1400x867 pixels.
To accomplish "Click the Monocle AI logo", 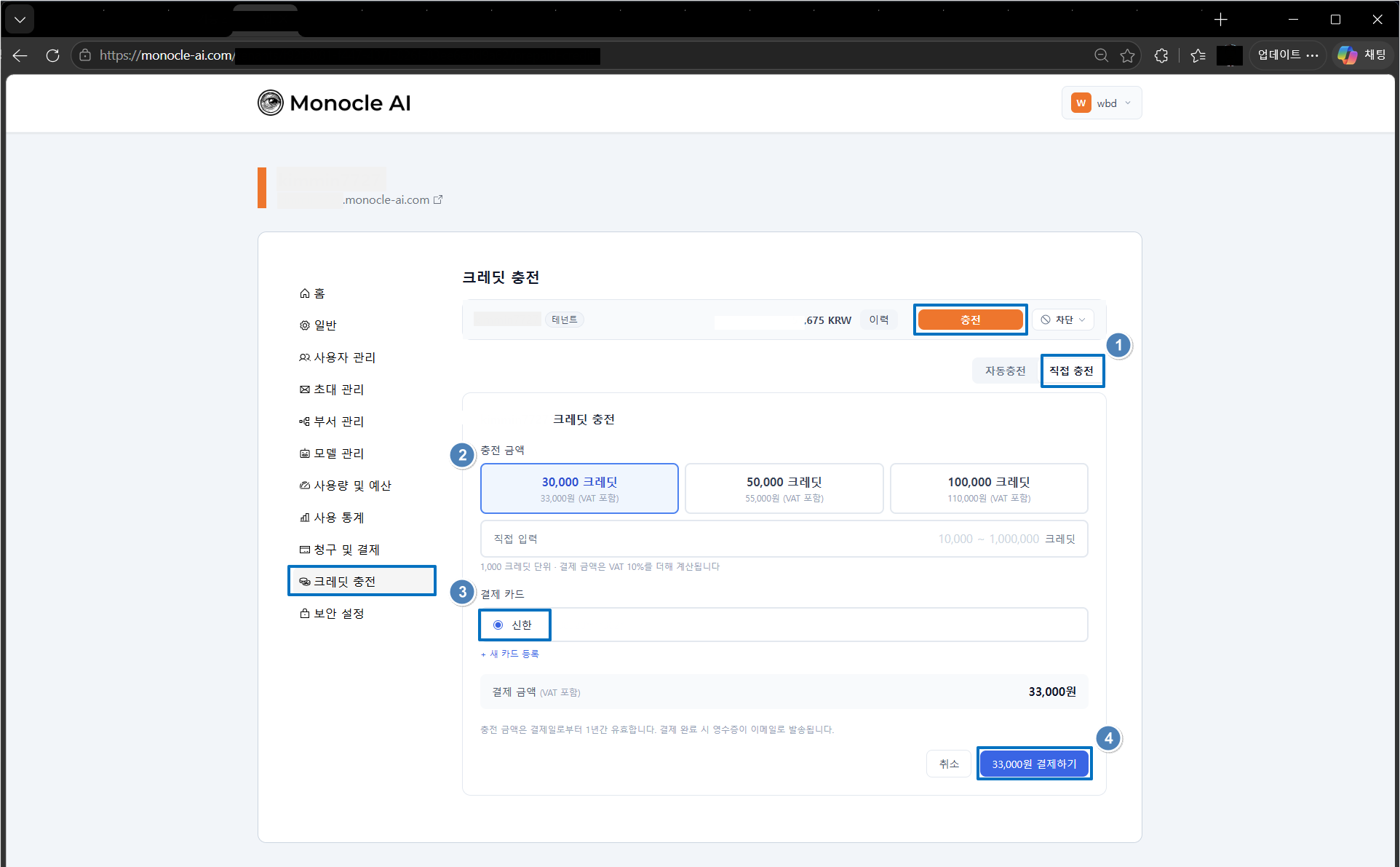I will [334, 103].
